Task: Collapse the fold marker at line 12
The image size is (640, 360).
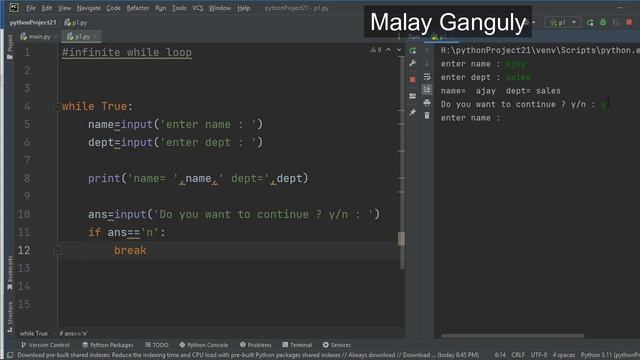Action: (x=58, y=251)
